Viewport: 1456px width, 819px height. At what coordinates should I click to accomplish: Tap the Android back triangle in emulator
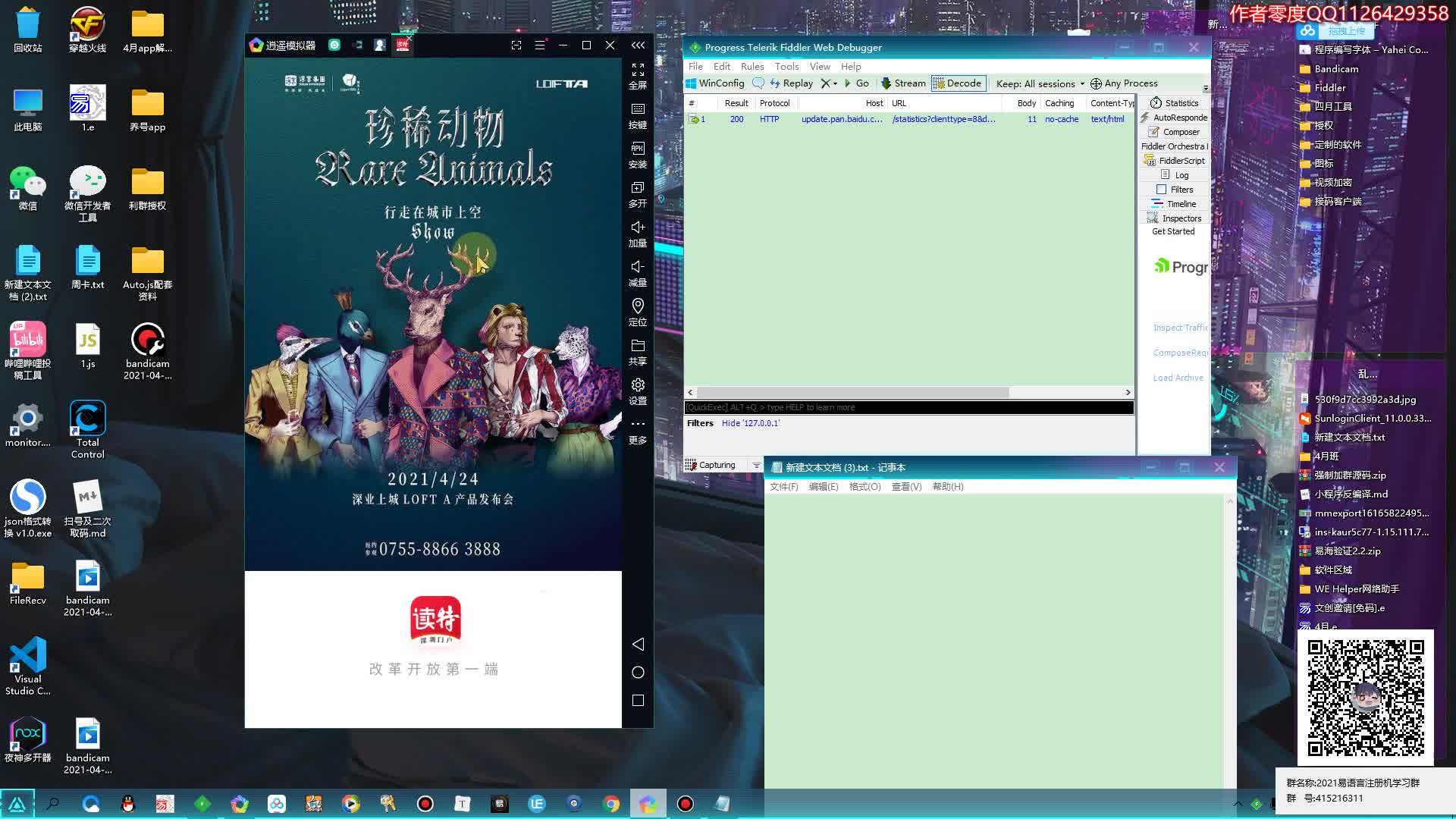[x=638, y=644]
